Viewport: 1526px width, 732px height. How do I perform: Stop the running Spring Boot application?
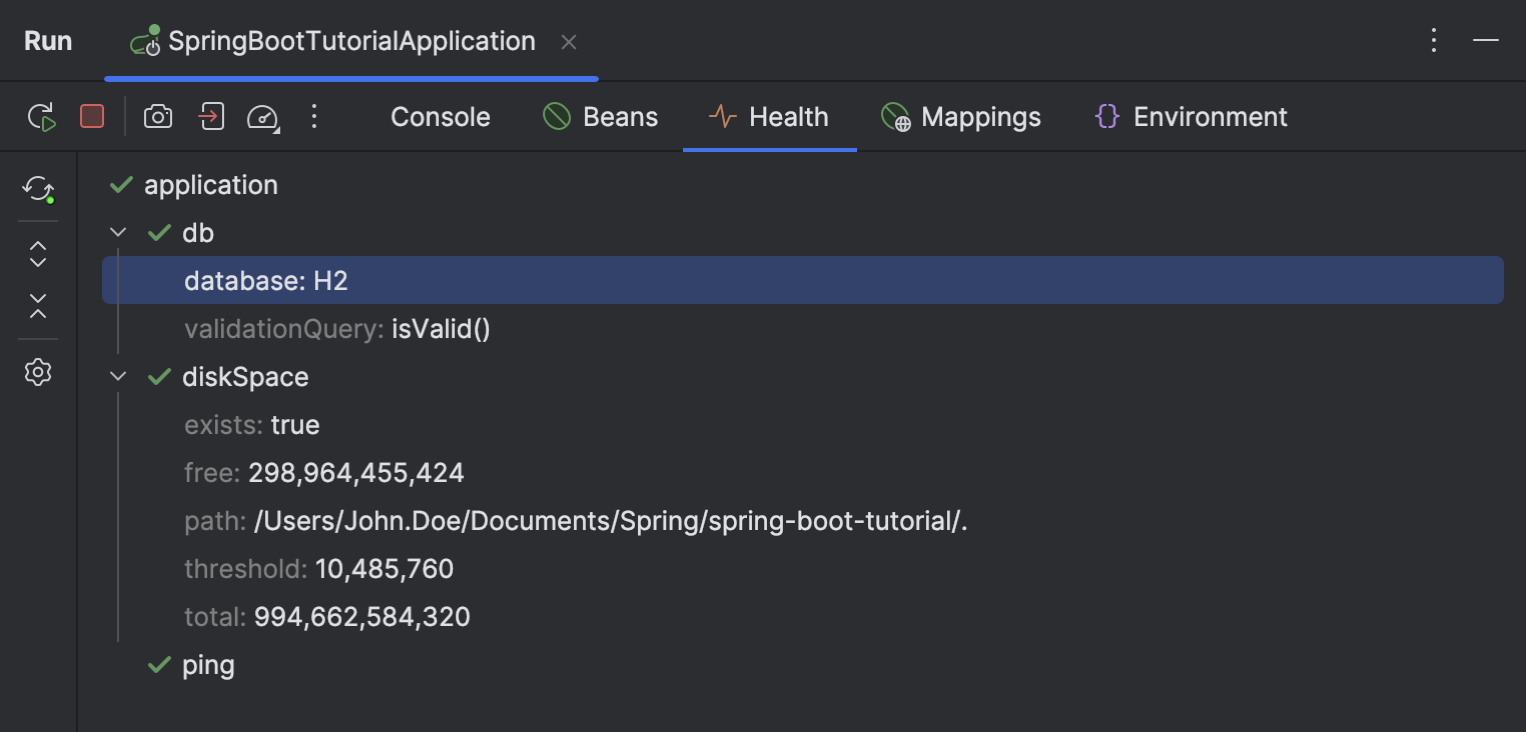pos(91,116)
